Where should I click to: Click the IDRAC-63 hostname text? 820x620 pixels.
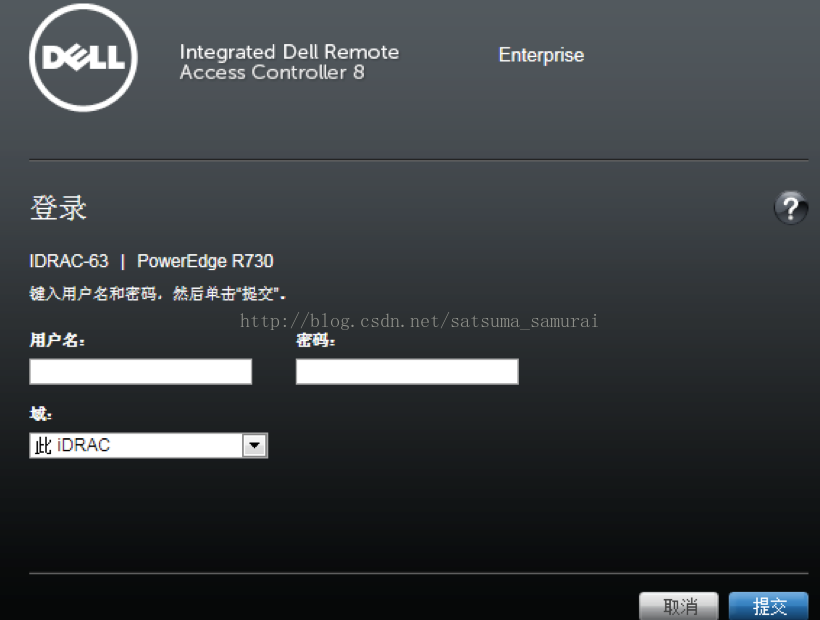69,261
